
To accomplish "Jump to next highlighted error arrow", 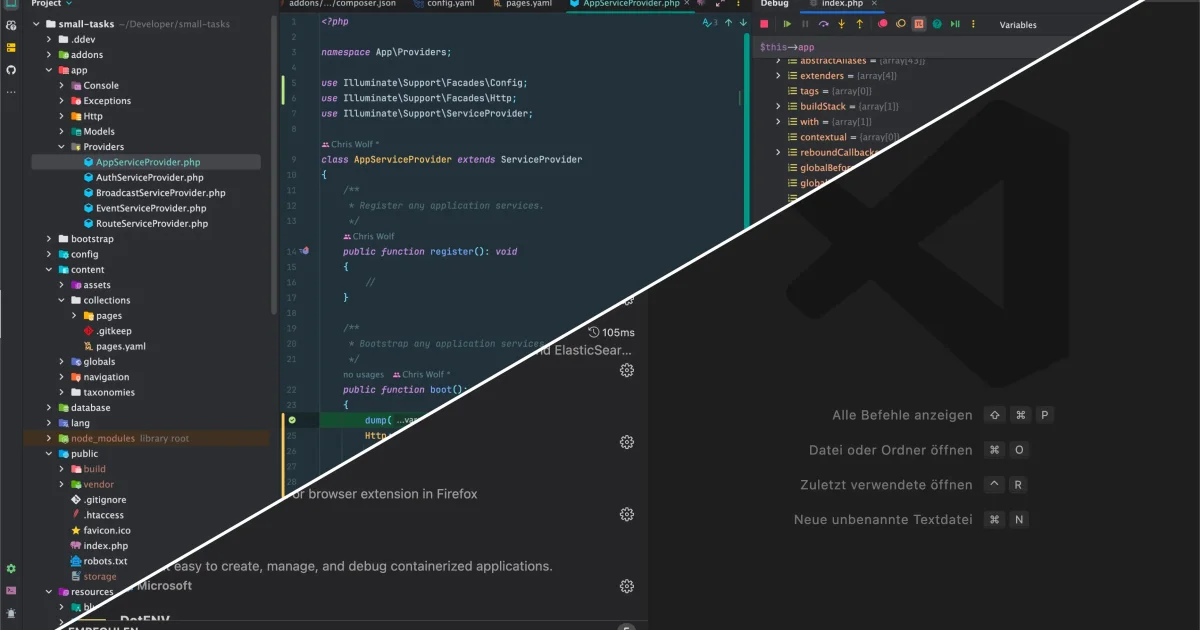I will tap(743, 22).
